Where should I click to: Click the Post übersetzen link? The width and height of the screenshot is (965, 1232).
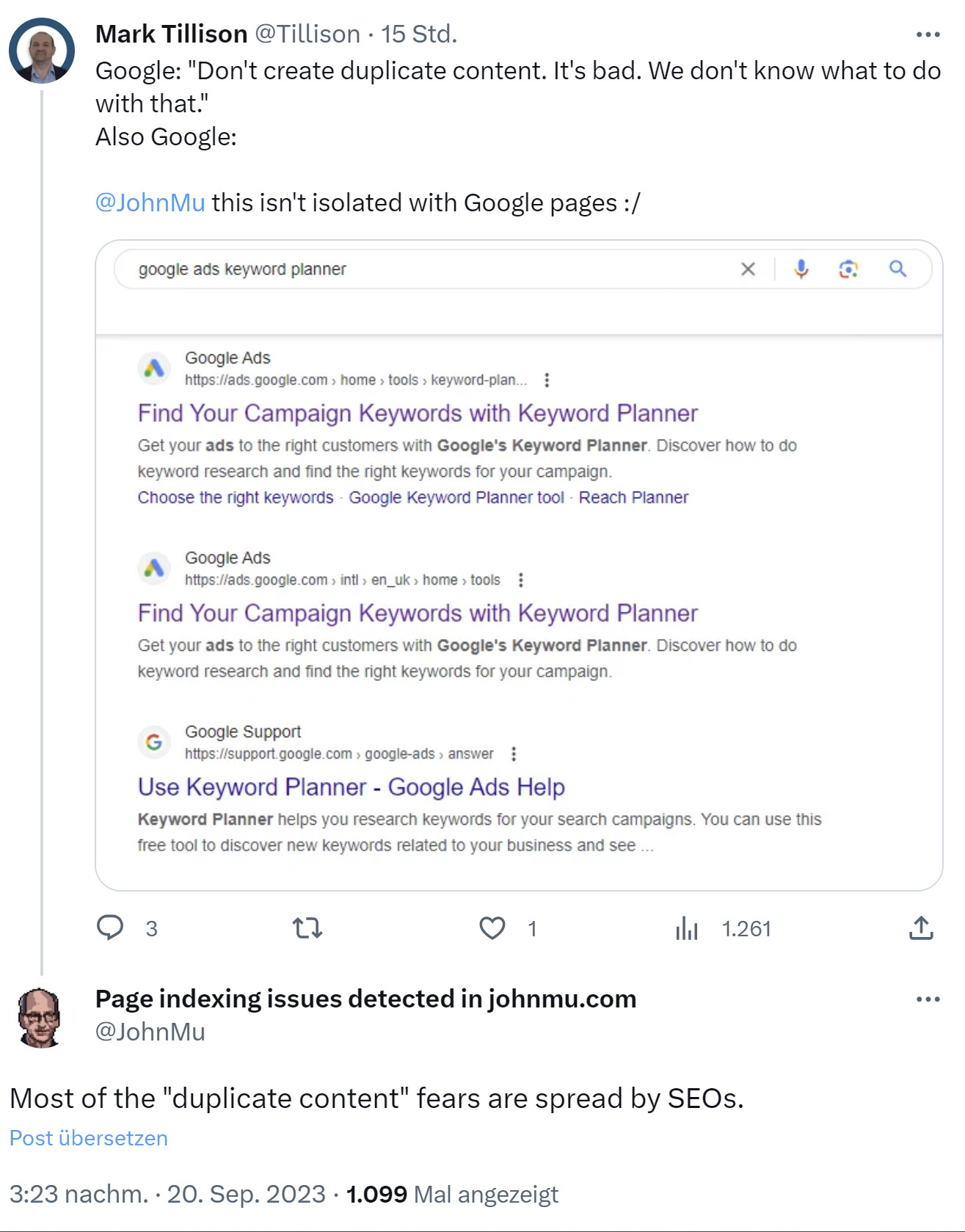87,1138
